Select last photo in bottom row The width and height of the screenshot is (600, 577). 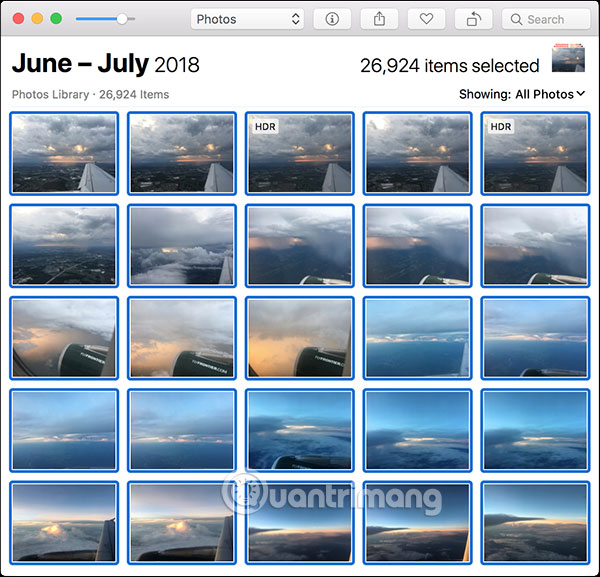(x=535, y=523)
